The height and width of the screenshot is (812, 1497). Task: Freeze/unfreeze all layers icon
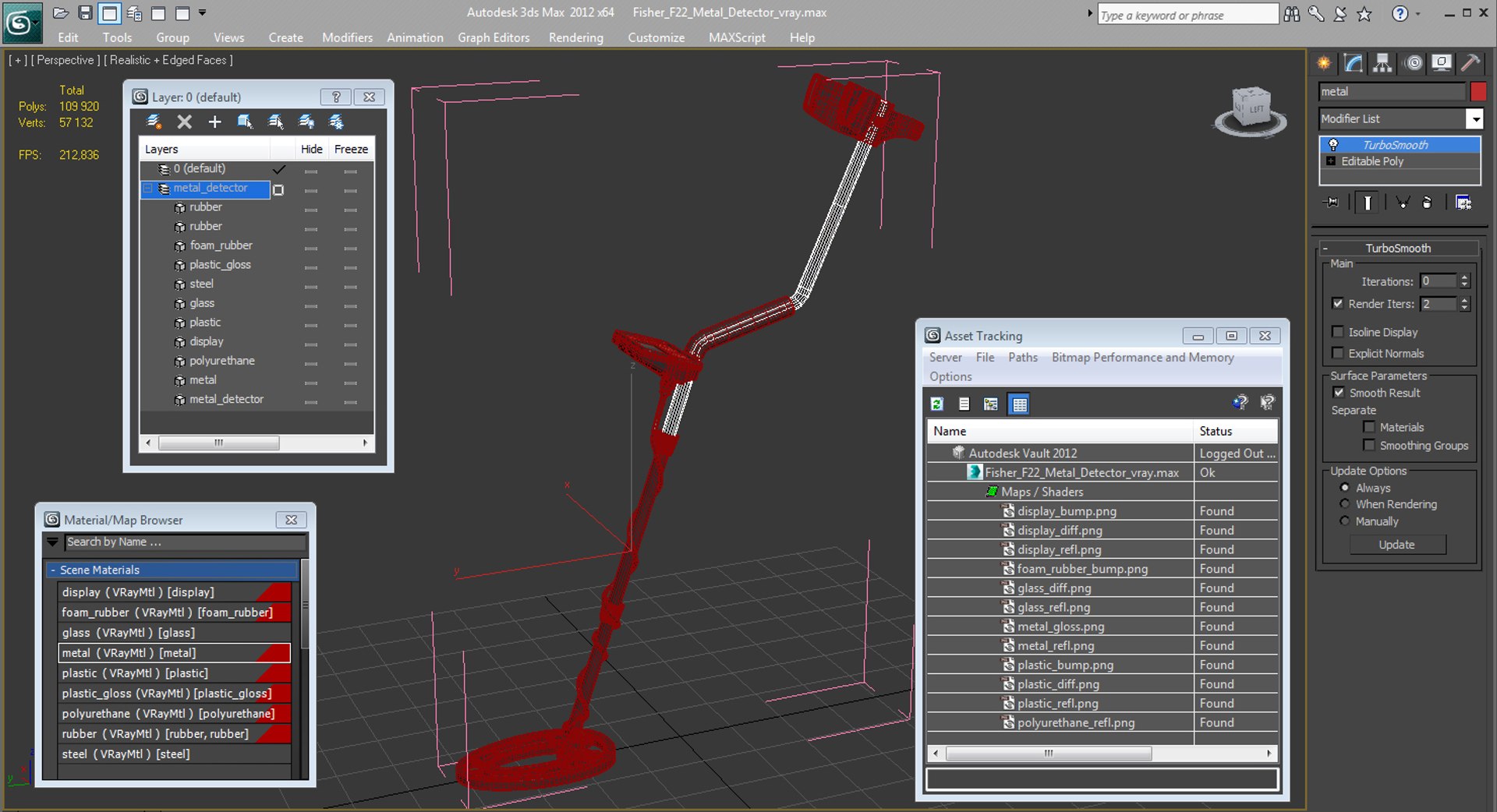click(x=336, y=122)
